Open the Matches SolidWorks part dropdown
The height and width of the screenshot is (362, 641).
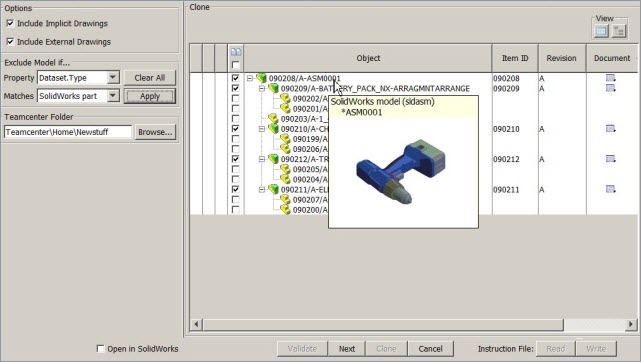(x=113, y=96)
